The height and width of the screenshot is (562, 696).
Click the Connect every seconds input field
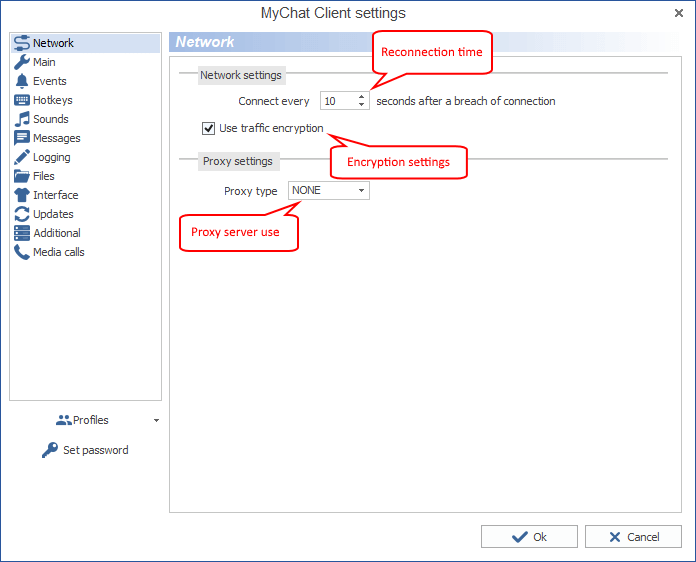point(337,101)
